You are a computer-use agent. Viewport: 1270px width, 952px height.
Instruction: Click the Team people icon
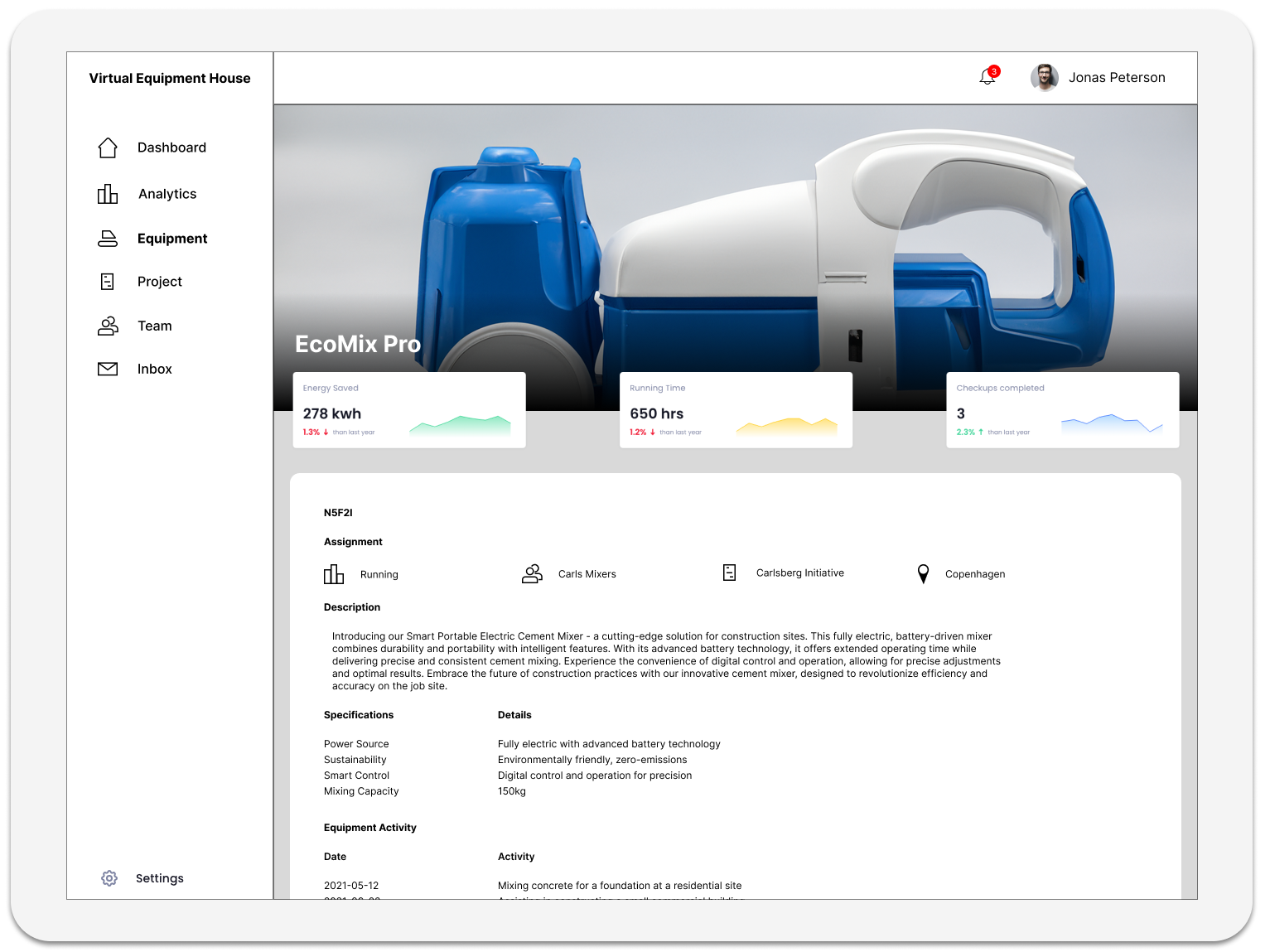click(x=108, y=326)
